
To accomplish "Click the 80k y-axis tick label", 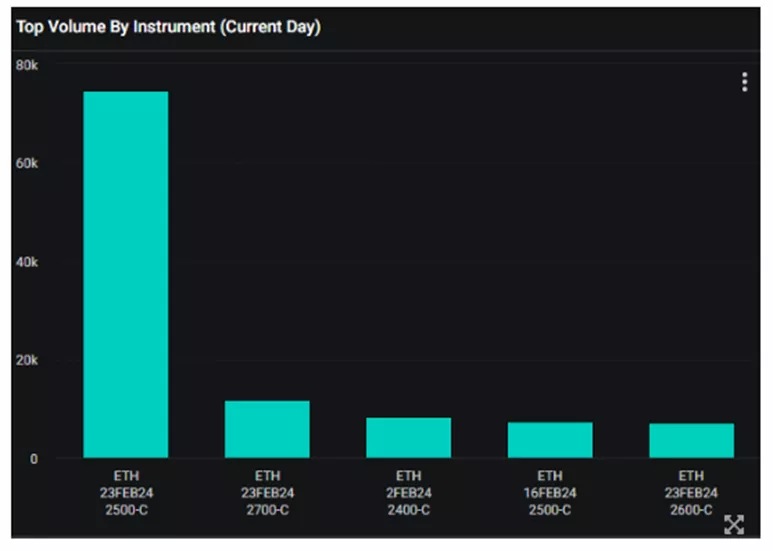I will click(27, 65).
